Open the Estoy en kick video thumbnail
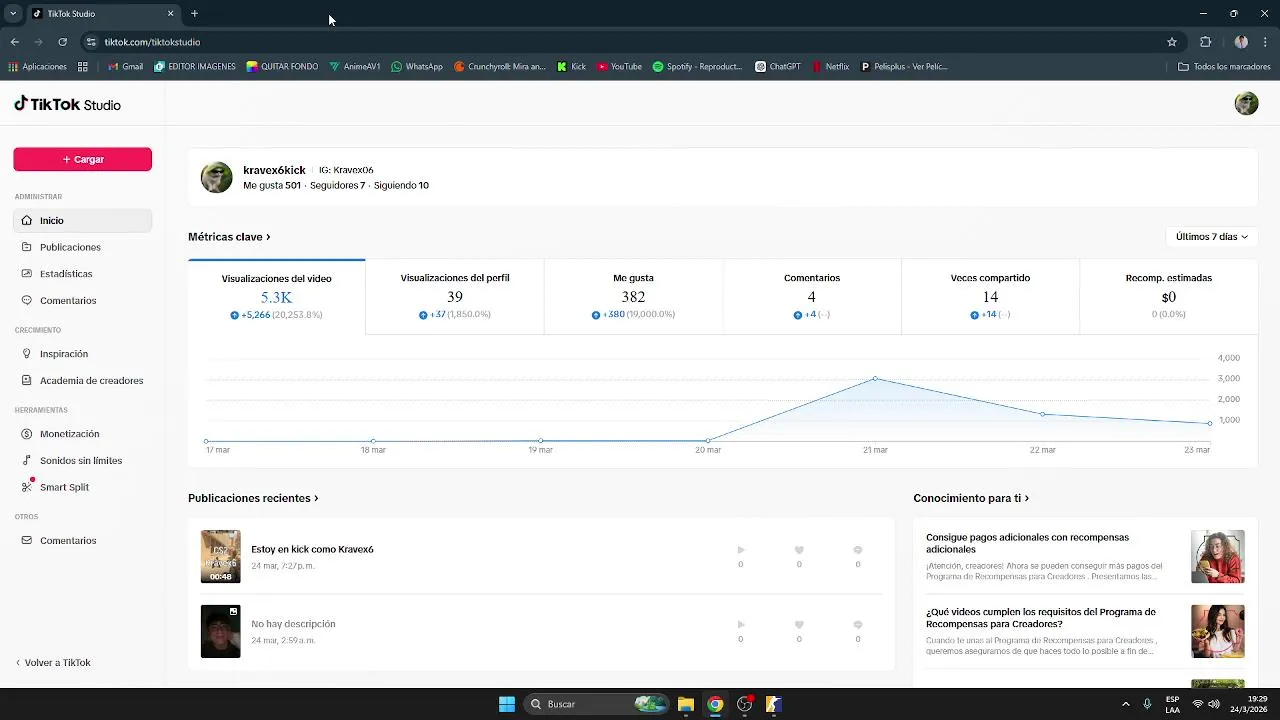The height and width of the screenshot is (720, 1280). (220, 556)
